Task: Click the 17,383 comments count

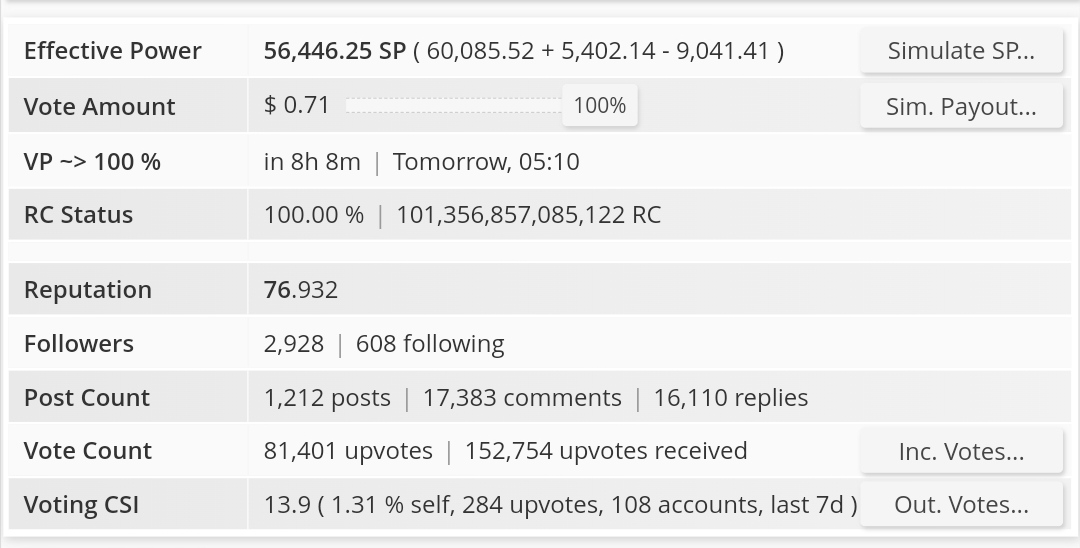Action: pyautogui.click(x=522, y=398)
